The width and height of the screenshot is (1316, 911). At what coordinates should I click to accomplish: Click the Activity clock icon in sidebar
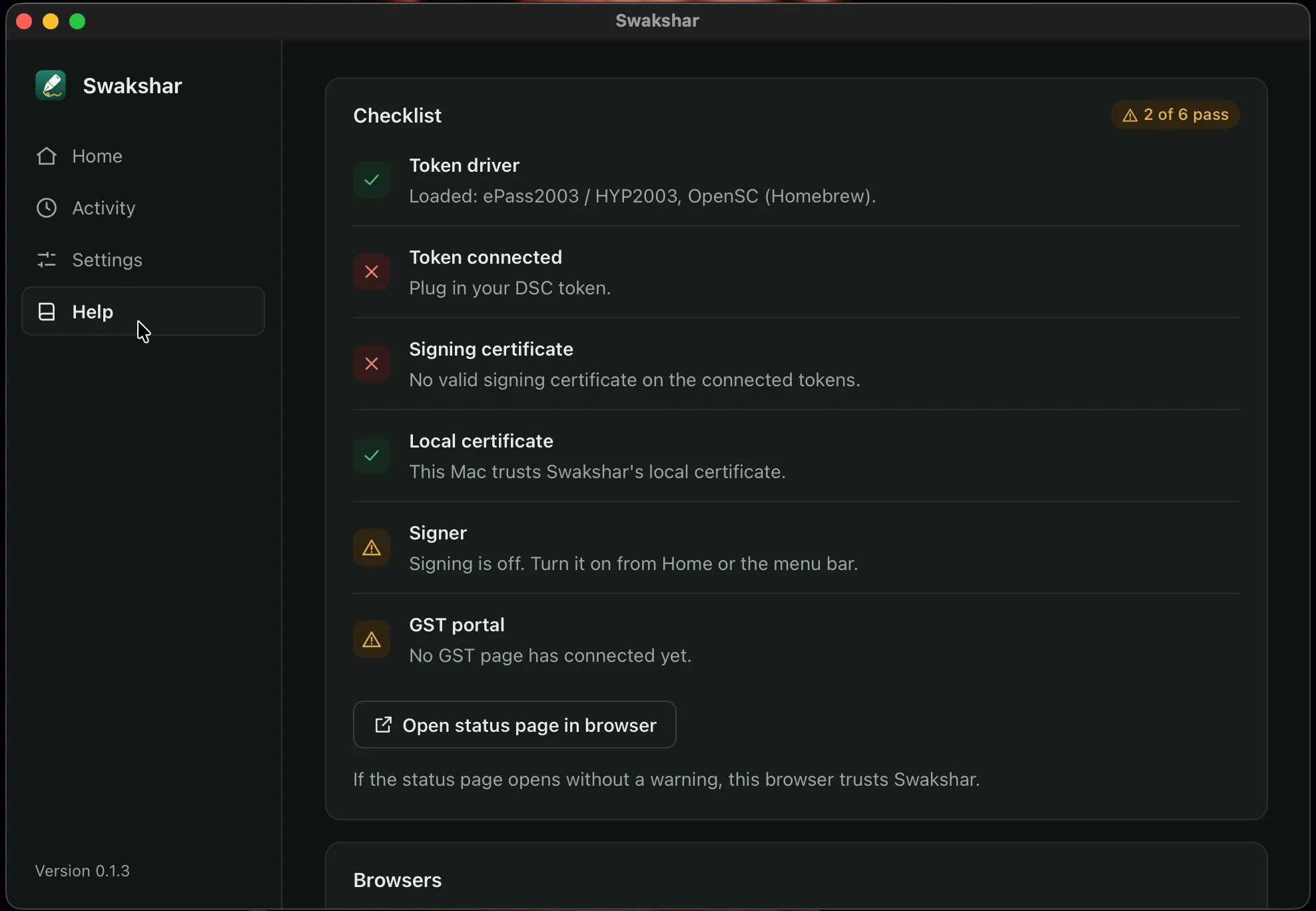coord(47,208)
